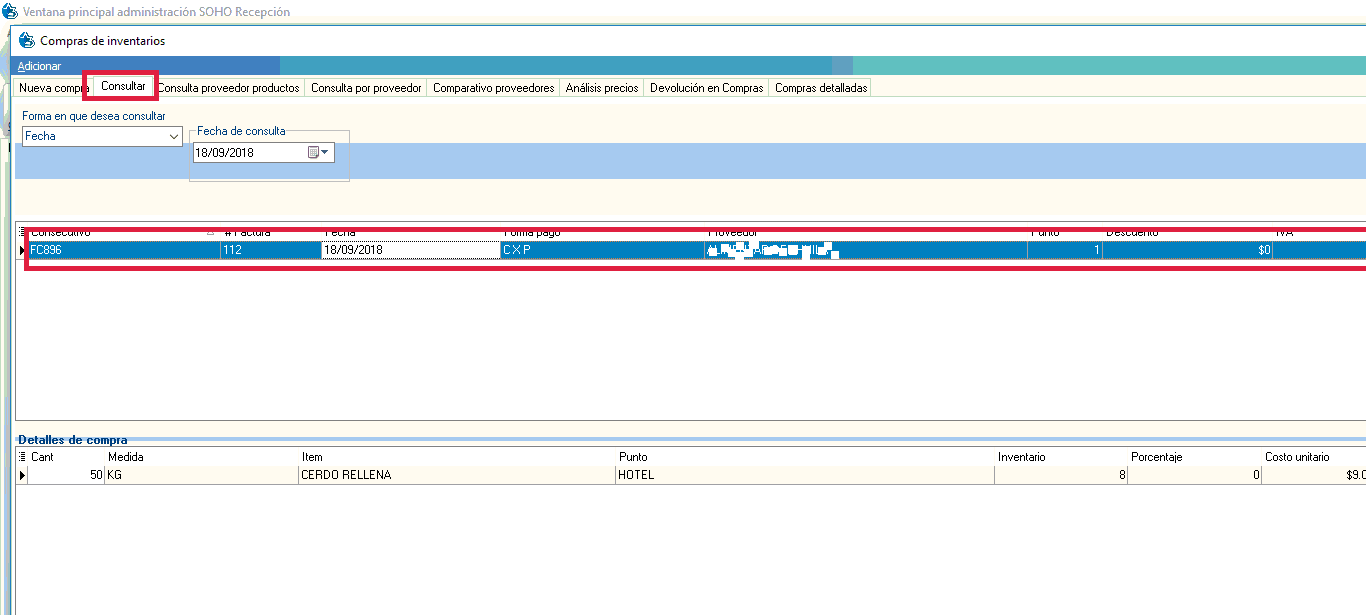Screen dimensions: 1366x615
Task: Click the 18/09/2018 date input field
Action: (248, 153)
